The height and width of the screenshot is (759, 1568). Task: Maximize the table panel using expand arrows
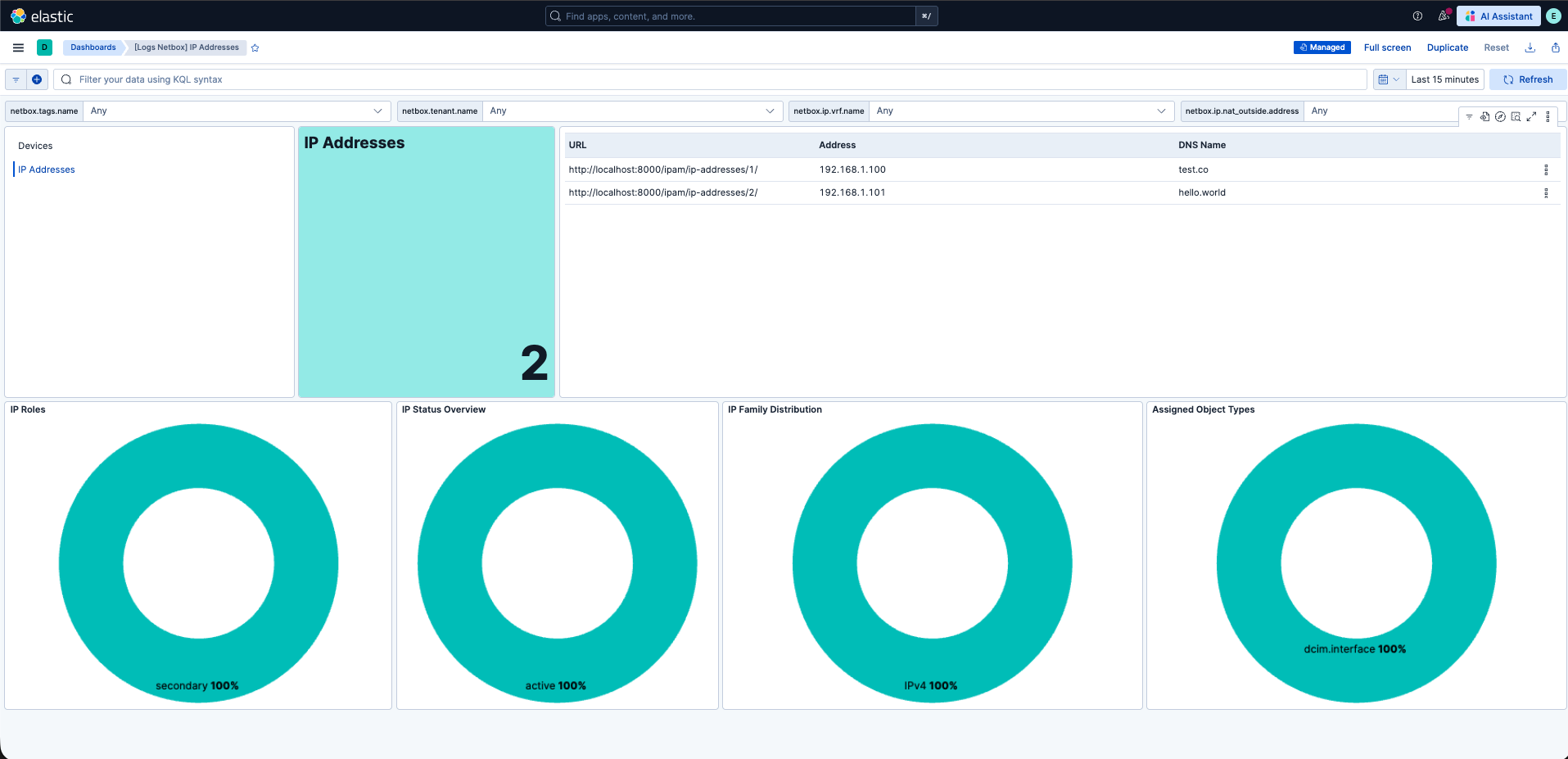click(x=1531, y=117)
